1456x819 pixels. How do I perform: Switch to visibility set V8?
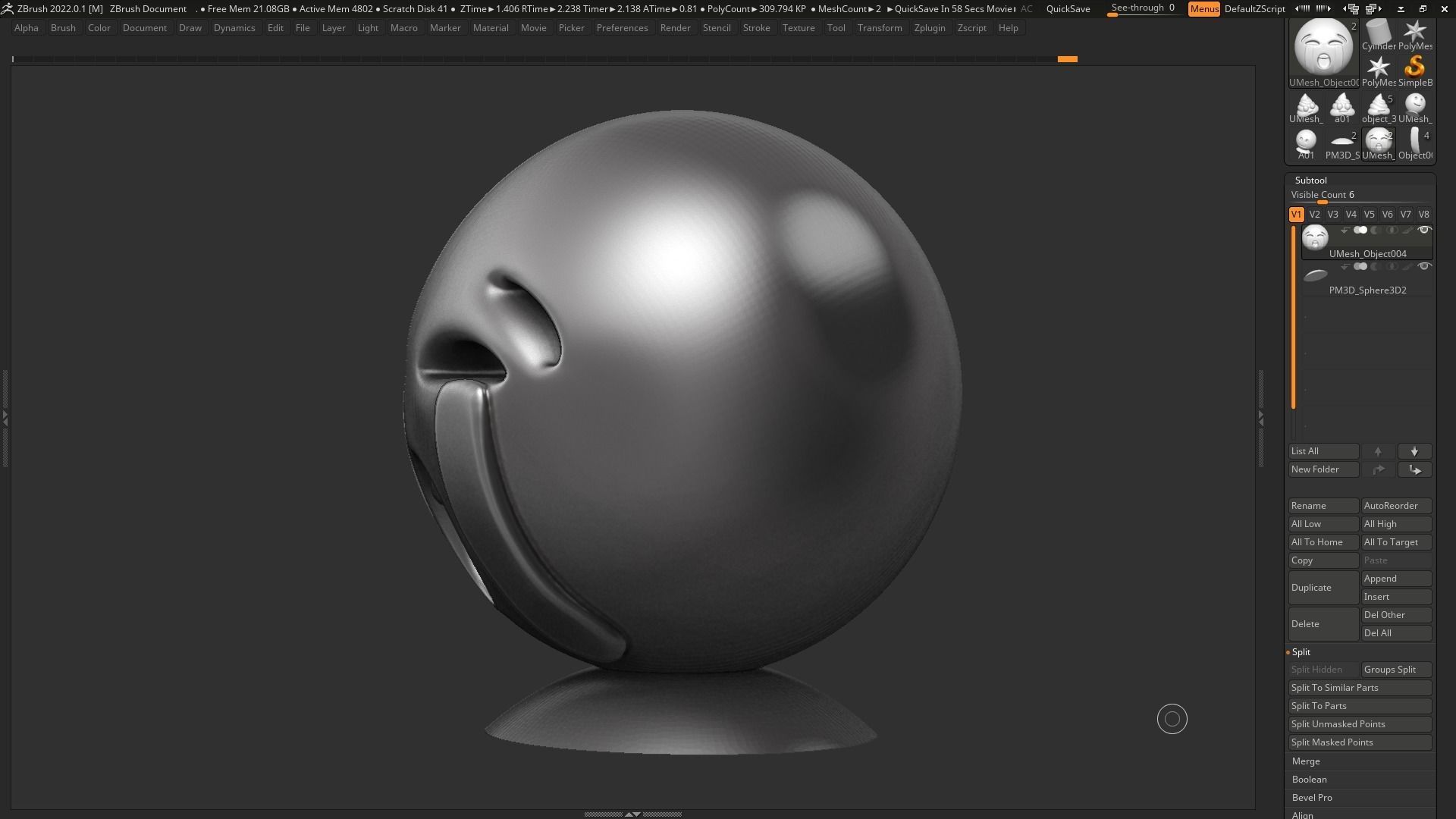click(x=1423, y=215)
